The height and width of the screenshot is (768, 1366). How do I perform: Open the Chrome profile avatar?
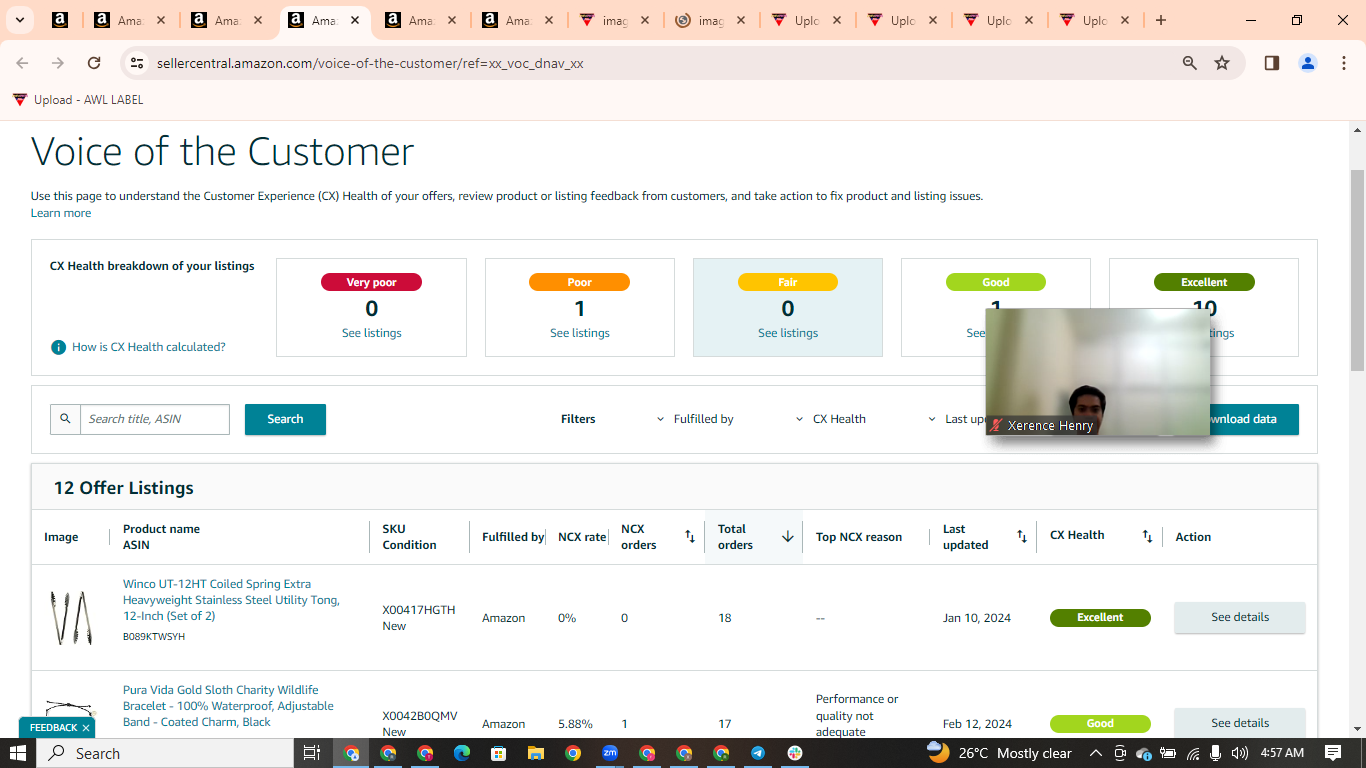[x=1308, y=63]
